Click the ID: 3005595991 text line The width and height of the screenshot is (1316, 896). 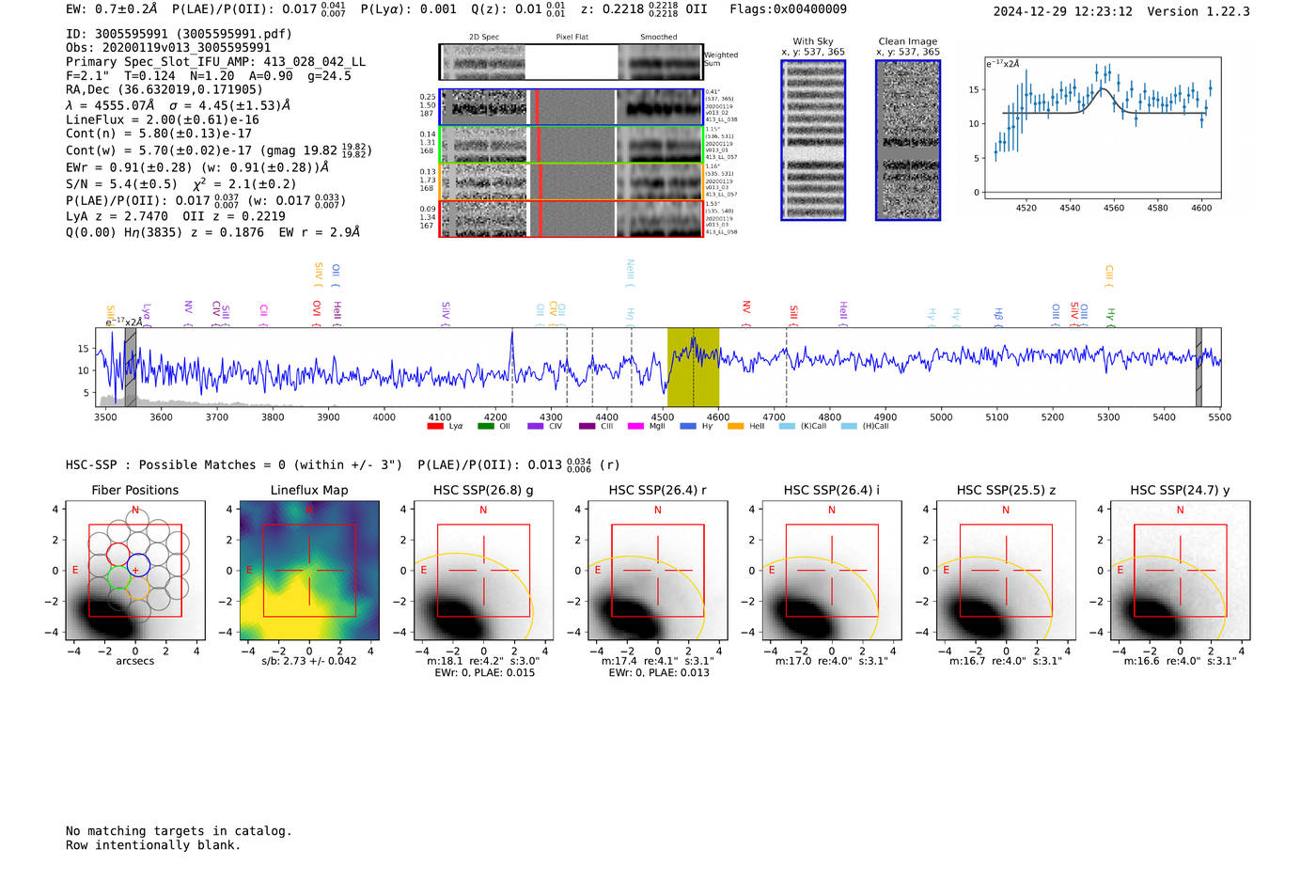tap(179, 34)
